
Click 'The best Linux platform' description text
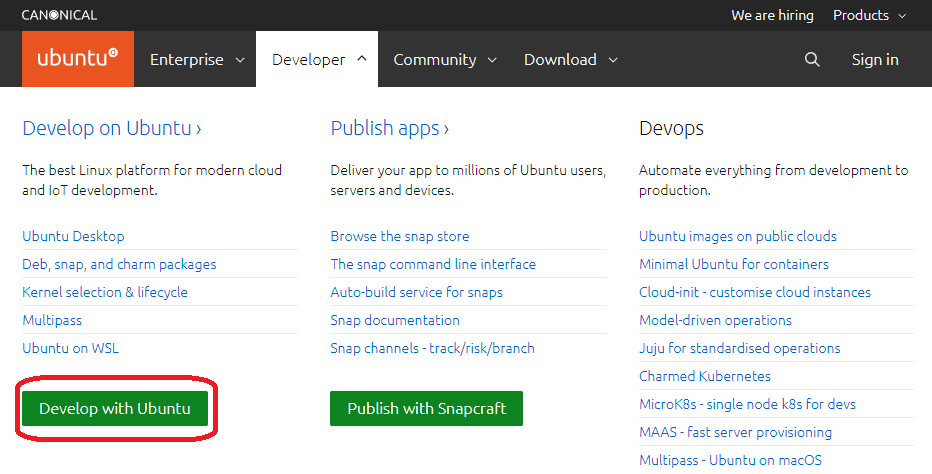[152, 180]
